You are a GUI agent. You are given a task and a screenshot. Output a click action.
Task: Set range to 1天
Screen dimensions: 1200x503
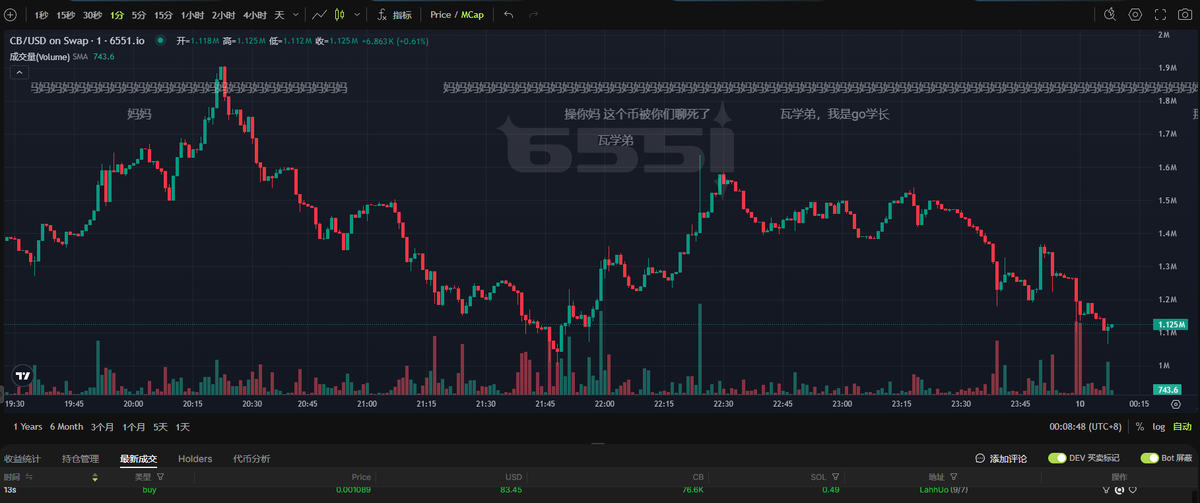pos(183,427)
